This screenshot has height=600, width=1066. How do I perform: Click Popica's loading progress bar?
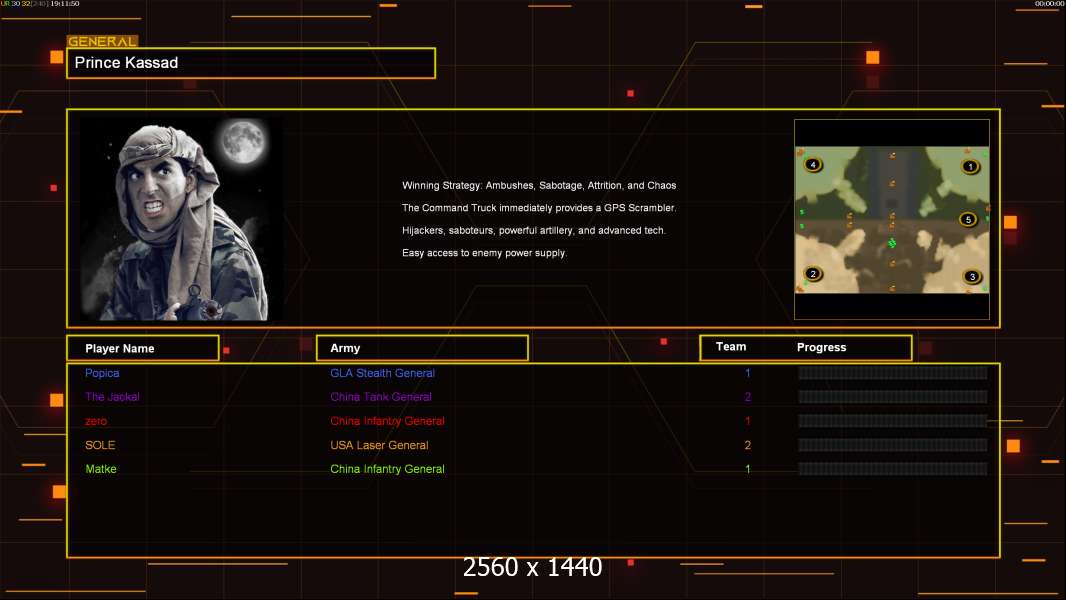[x=893, y=372]
